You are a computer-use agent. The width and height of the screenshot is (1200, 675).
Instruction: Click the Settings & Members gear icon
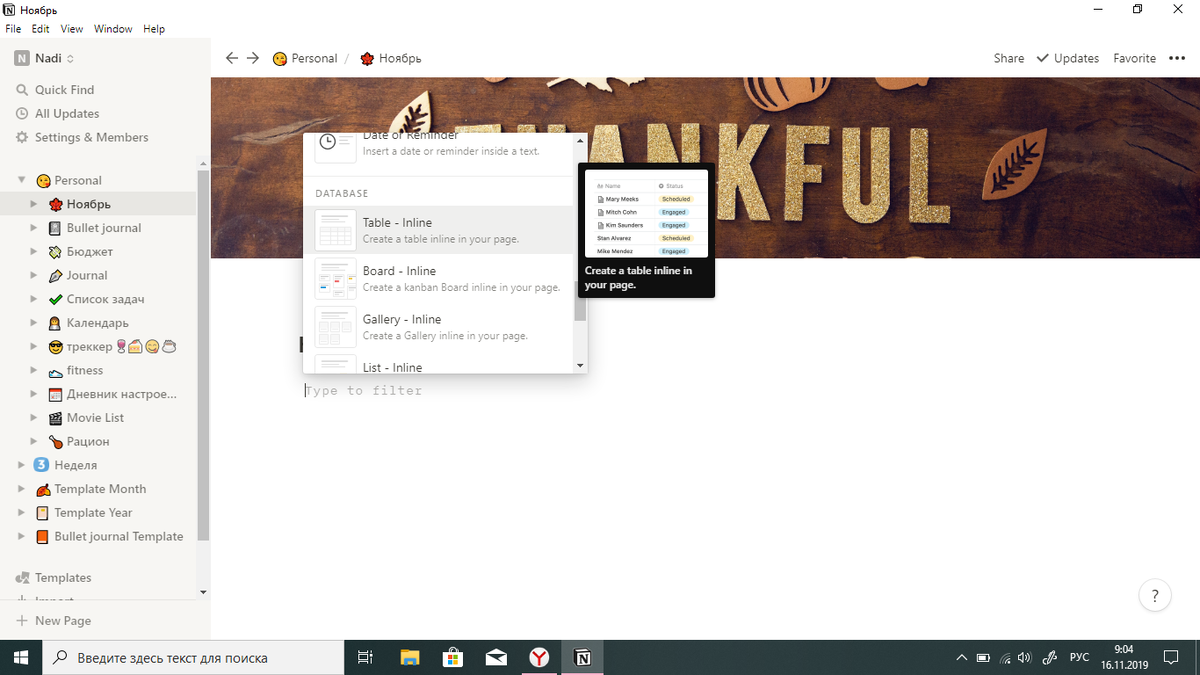(22, 138)
